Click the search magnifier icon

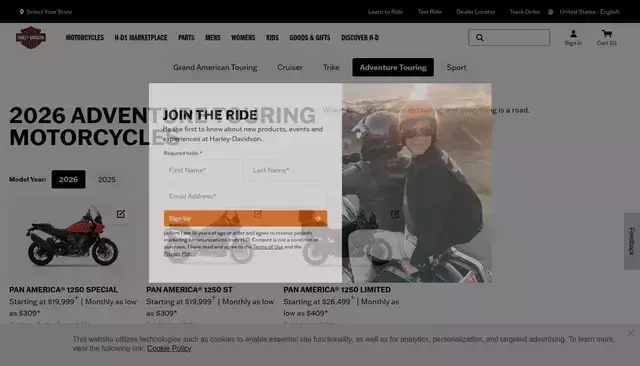(480, 38)
